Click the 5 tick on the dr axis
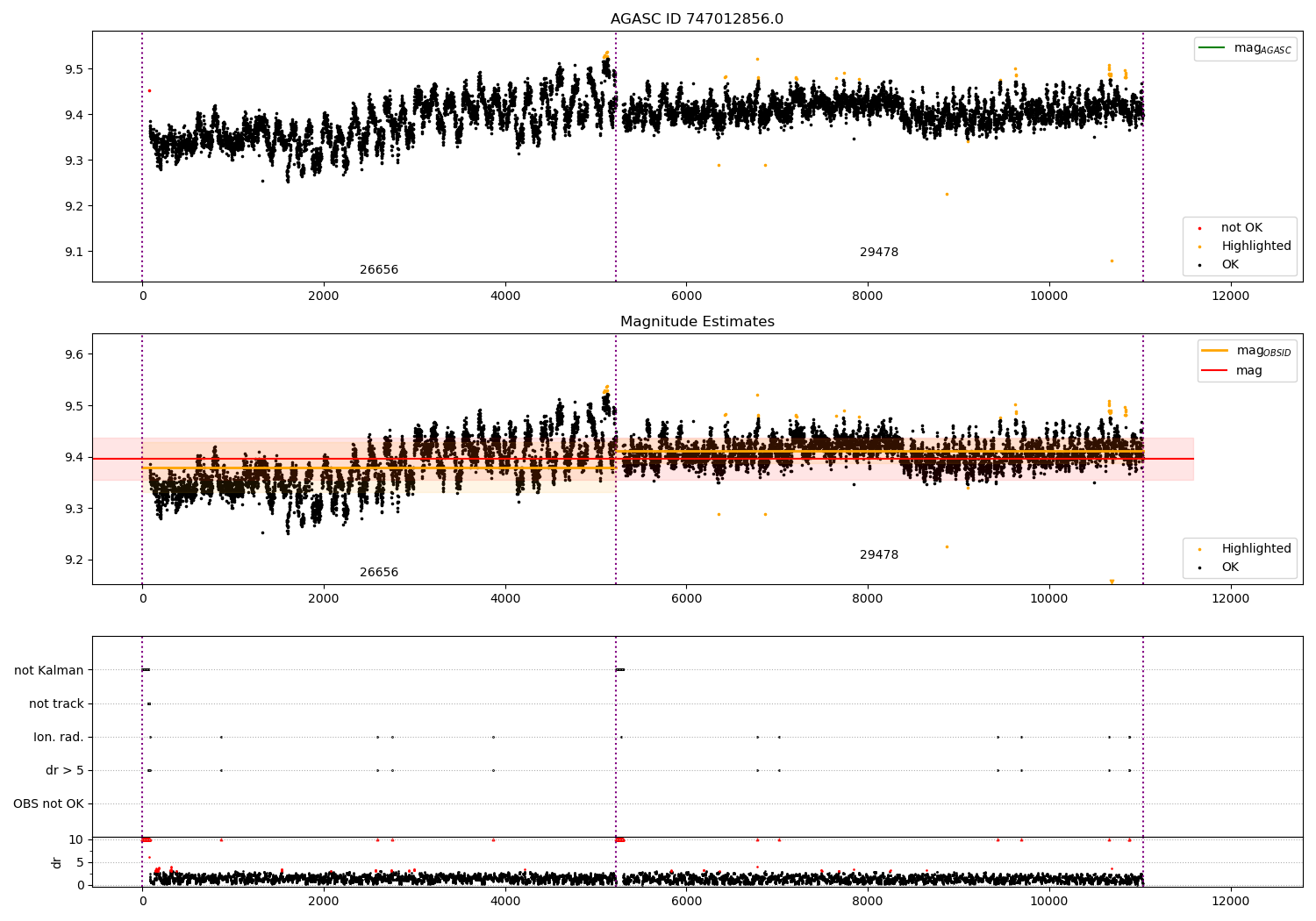1316x921 pixels. pos(81,862)
